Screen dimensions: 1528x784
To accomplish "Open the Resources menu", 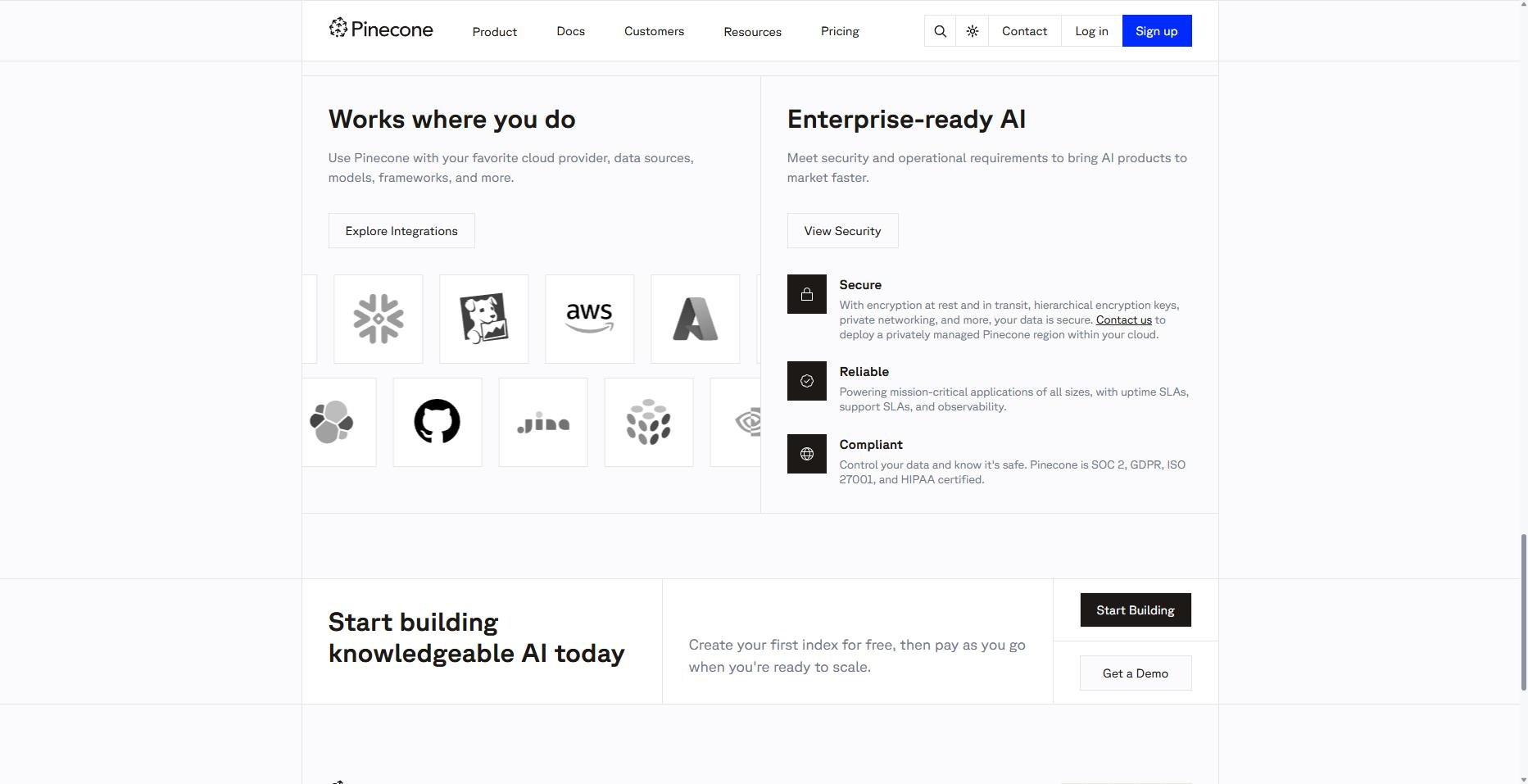I will 753,31.
